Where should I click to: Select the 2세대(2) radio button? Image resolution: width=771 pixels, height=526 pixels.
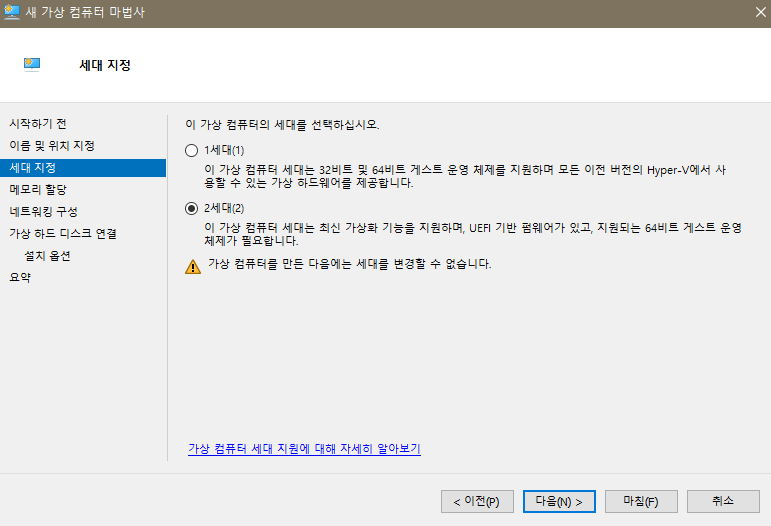pos(192,208)
